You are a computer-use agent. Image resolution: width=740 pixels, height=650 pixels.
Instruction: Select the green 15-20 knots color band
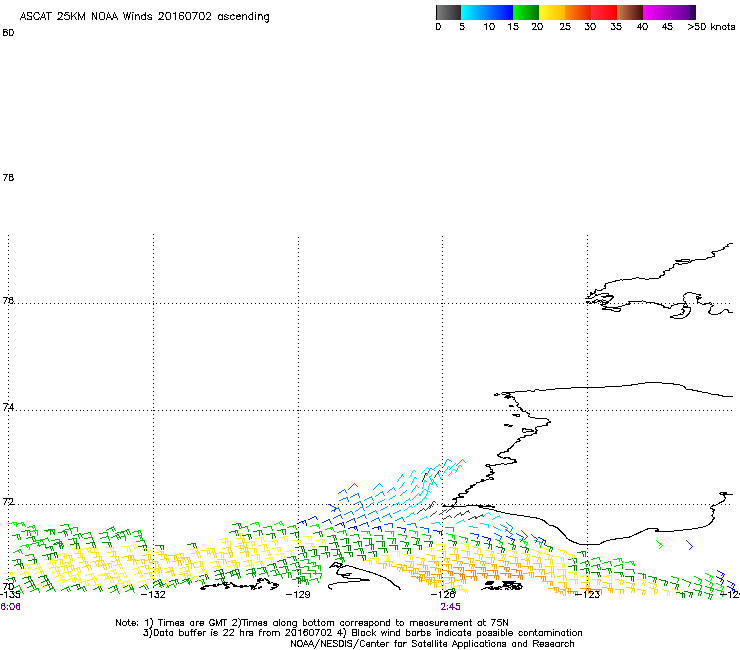(x=526, y=12)
